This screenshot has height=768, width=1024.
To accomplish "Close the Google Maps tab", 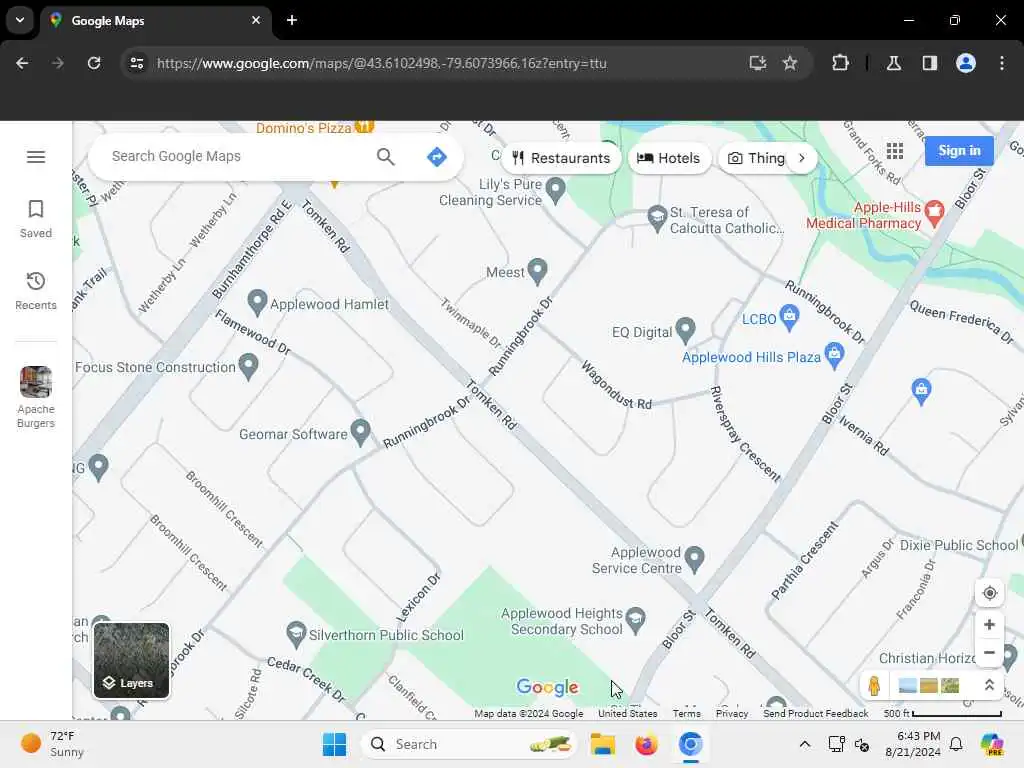I will [256, 20].
